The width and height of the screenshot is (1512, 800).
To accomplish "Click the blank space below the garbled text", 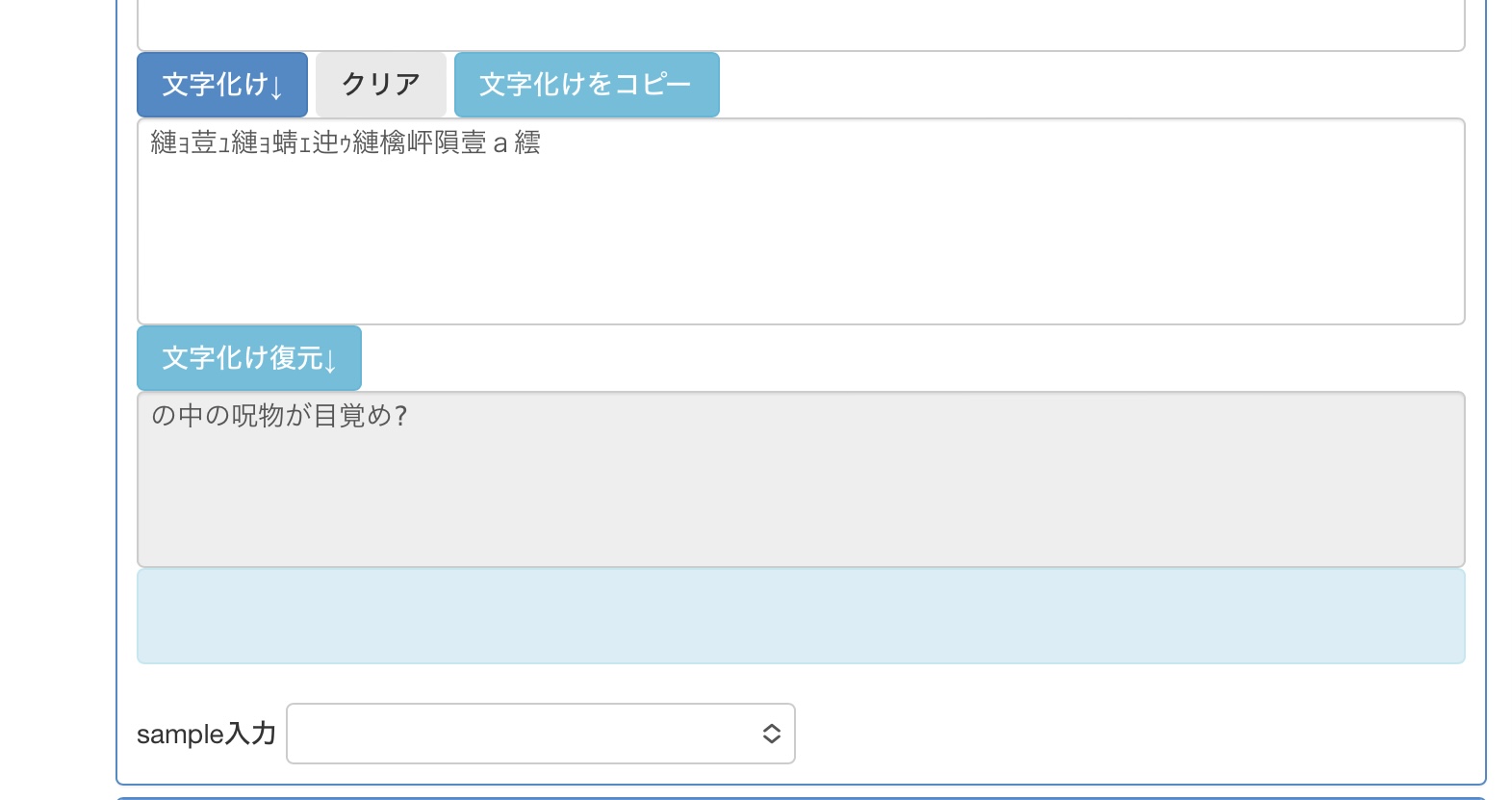I will pyautogui.click(x=800, y=250).
